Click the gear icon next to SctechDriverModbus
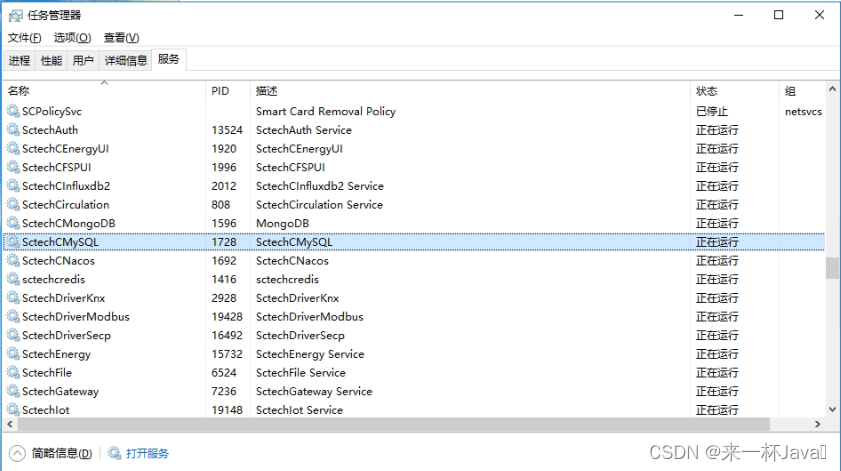The image size is (841, 471). 13,317
